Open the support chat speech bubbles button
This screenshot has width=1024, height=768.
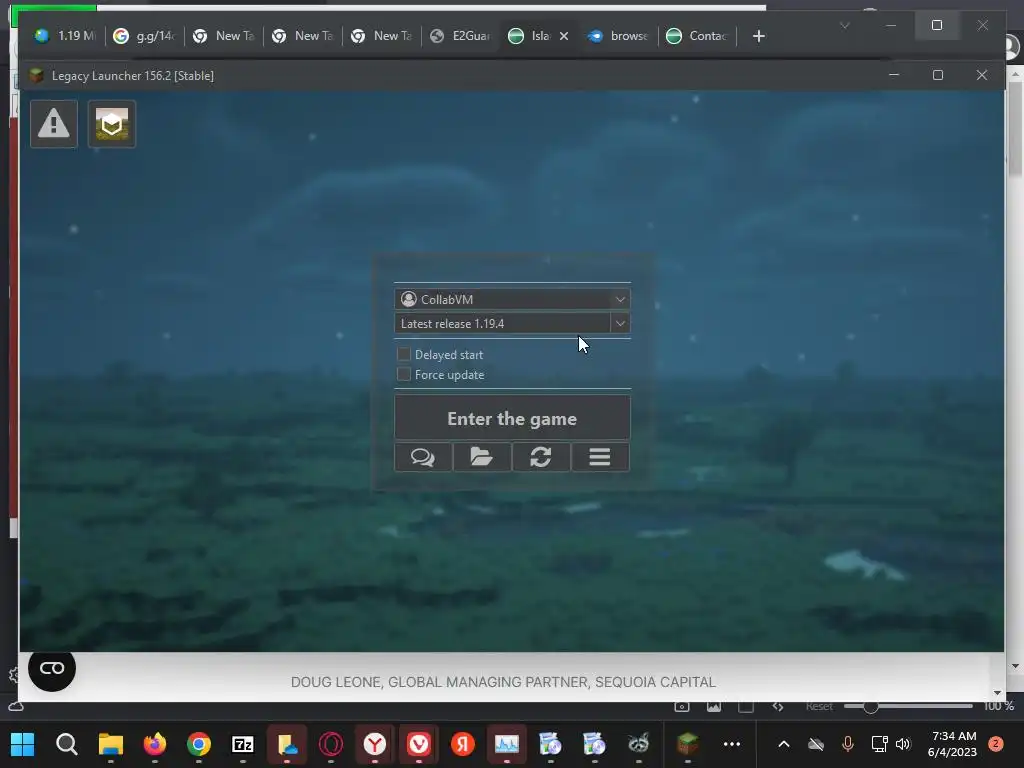pyautogui.click(x=423, y=457)
